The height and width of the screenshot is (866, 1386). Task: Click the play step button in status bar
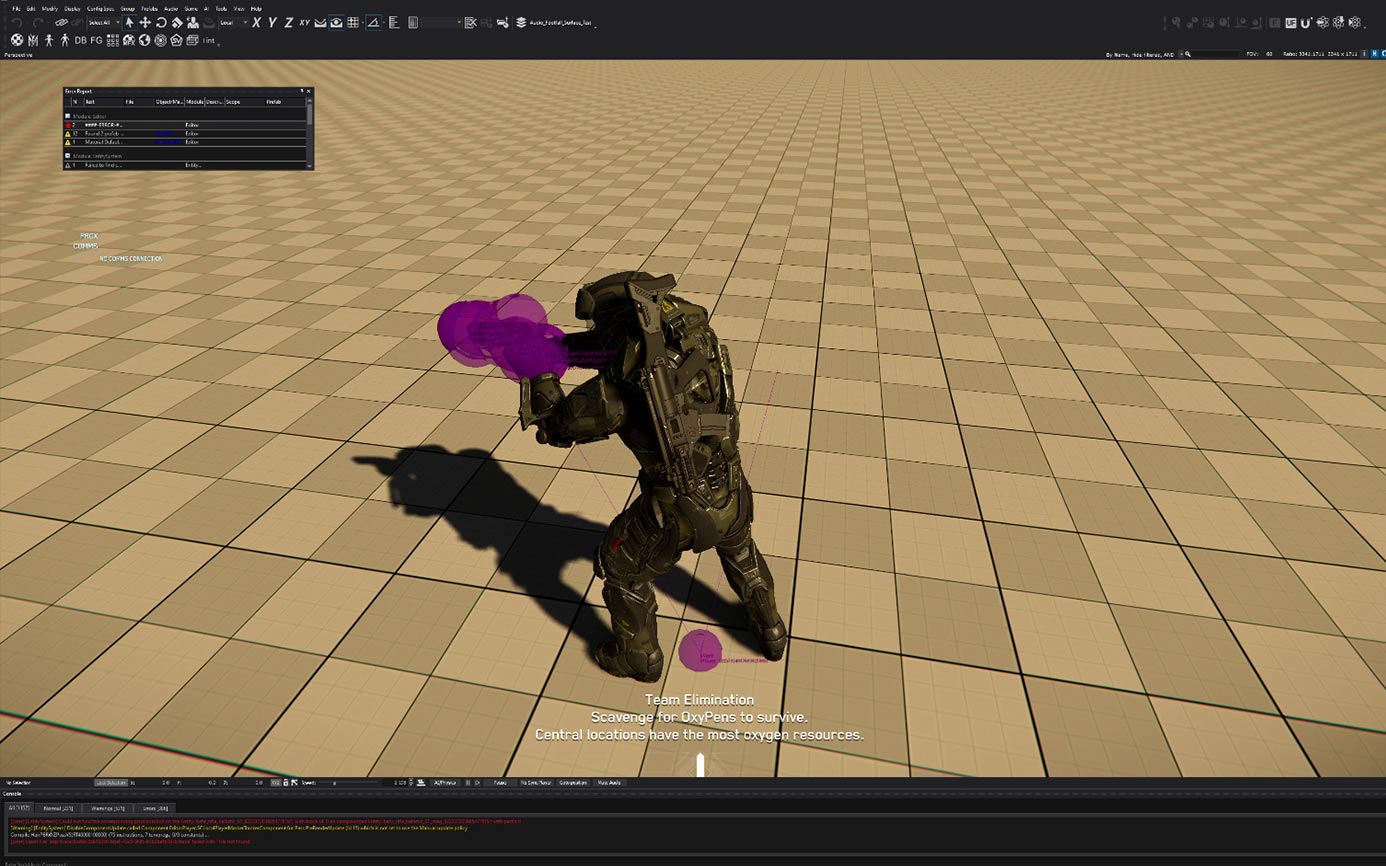(477, 782)
